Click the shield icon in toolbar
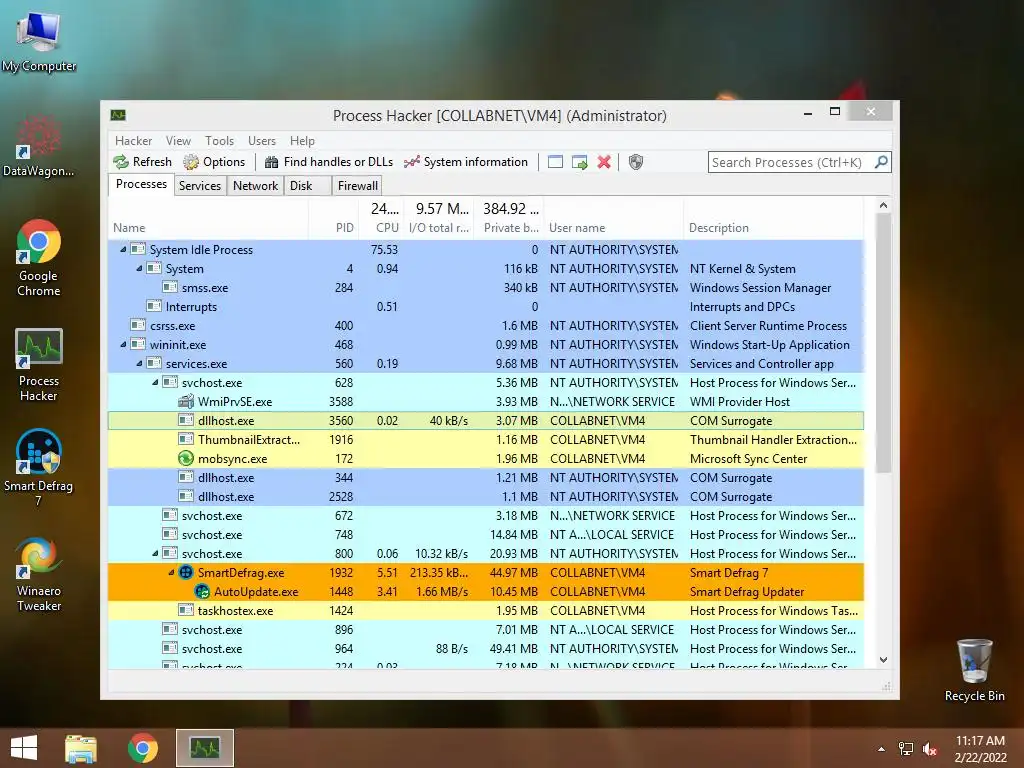Viewport: 1024px width, 768px height. (635, 162)
